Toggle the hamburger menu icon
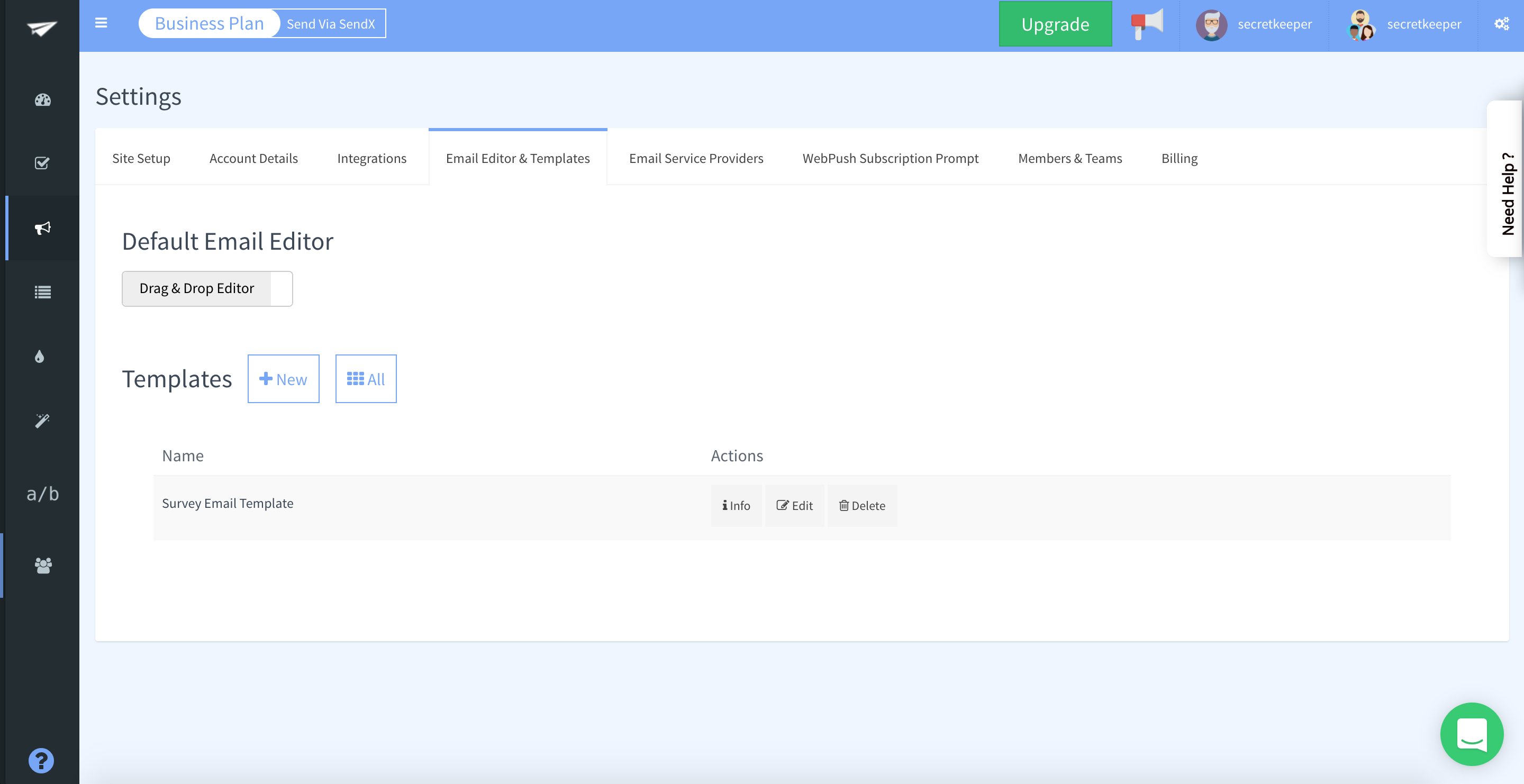1524x784 pixels. click(101, 23)
